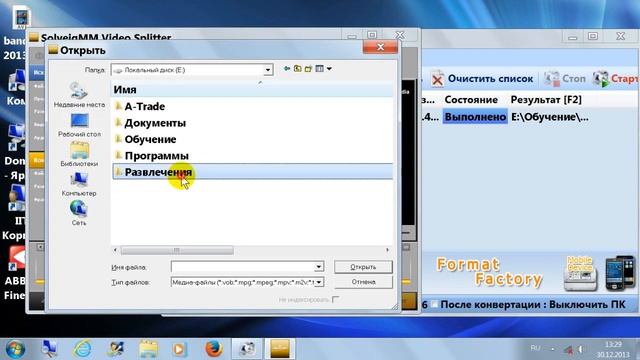Select the Документы folder
Screen dimensions: 640x360
[150, 123]
